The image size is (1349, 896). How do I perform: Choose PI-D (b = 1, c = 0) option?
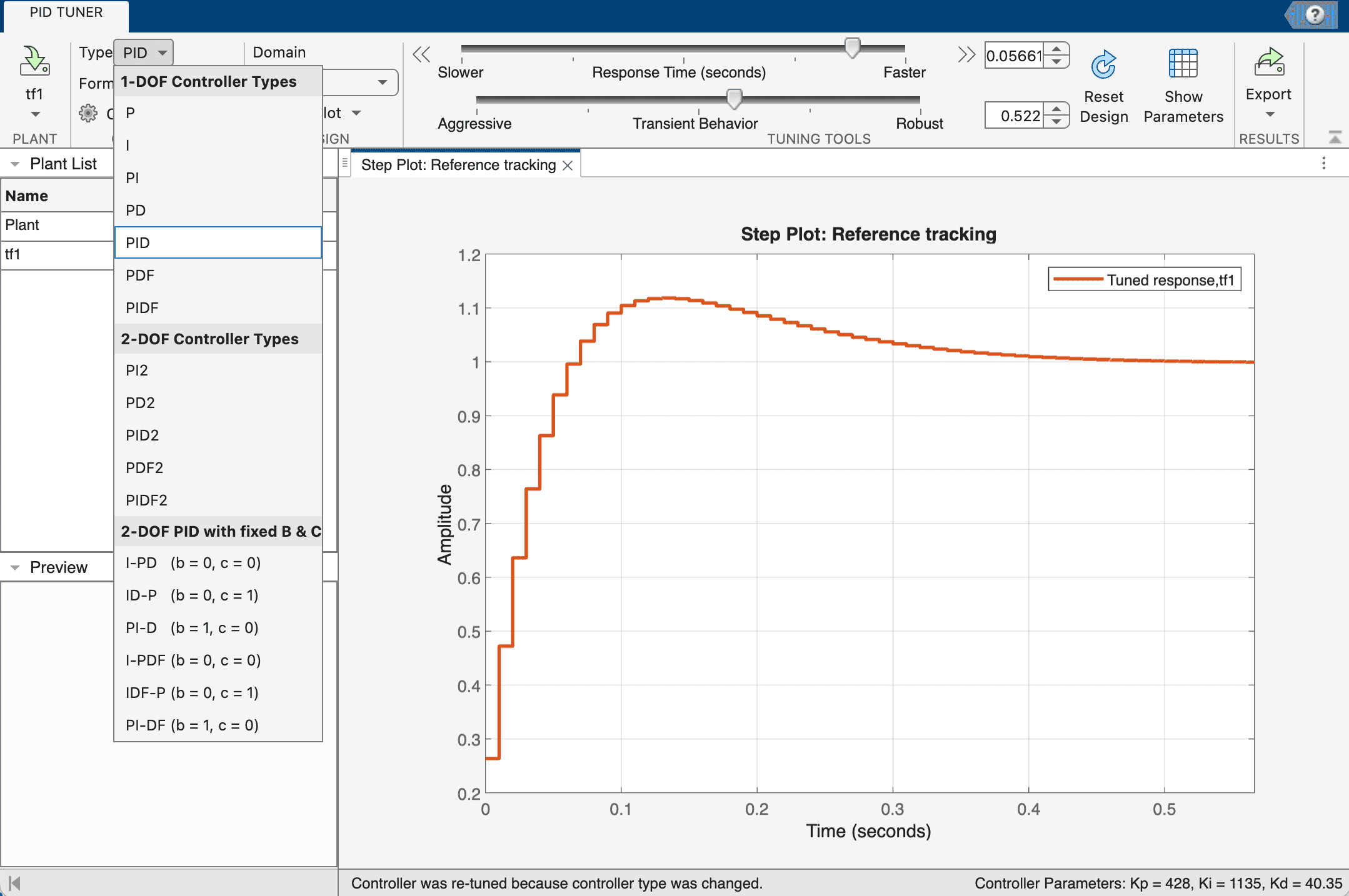point(192,628)
